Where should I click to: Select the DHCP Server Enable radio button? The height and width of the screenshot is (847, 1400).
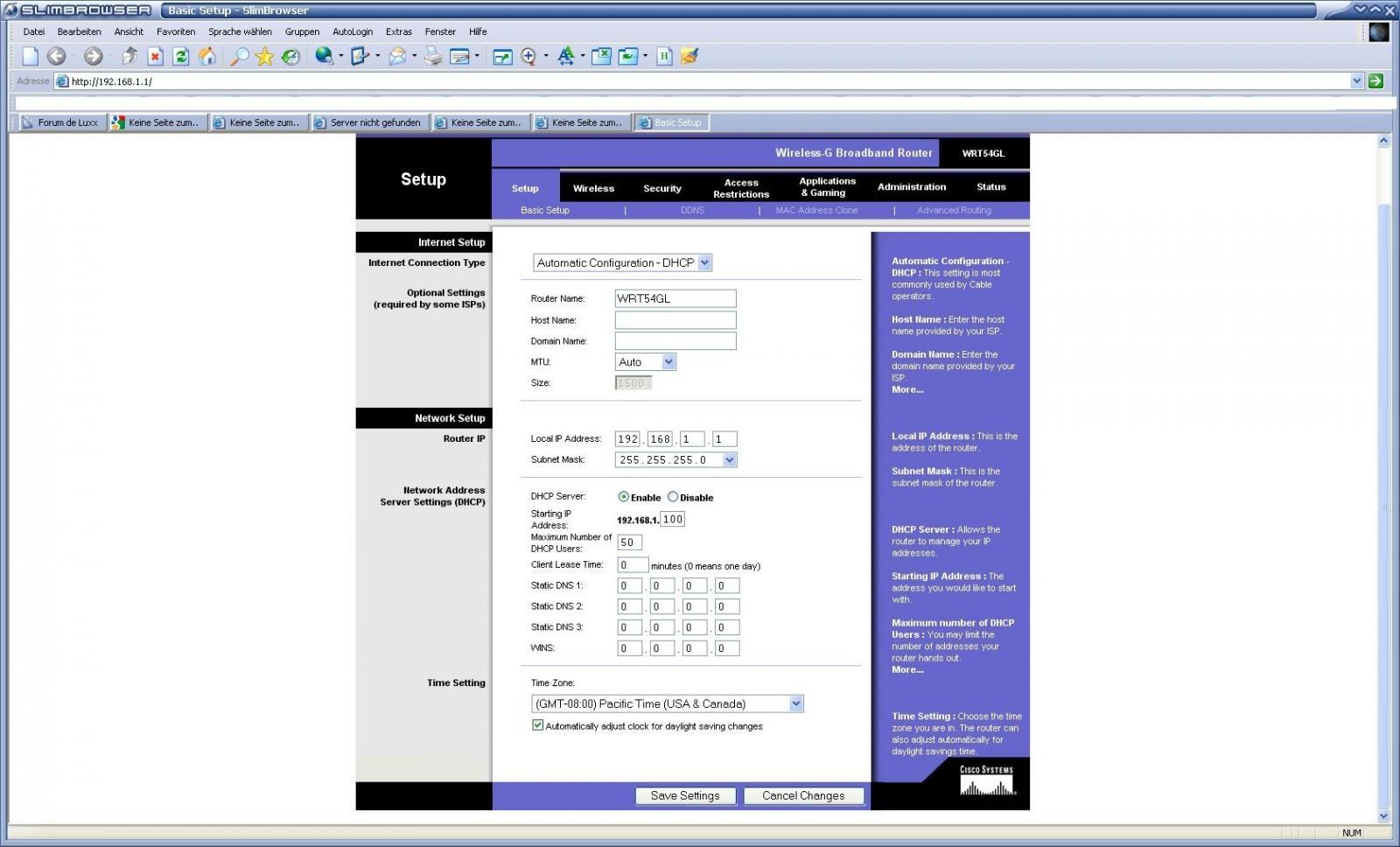624,496
